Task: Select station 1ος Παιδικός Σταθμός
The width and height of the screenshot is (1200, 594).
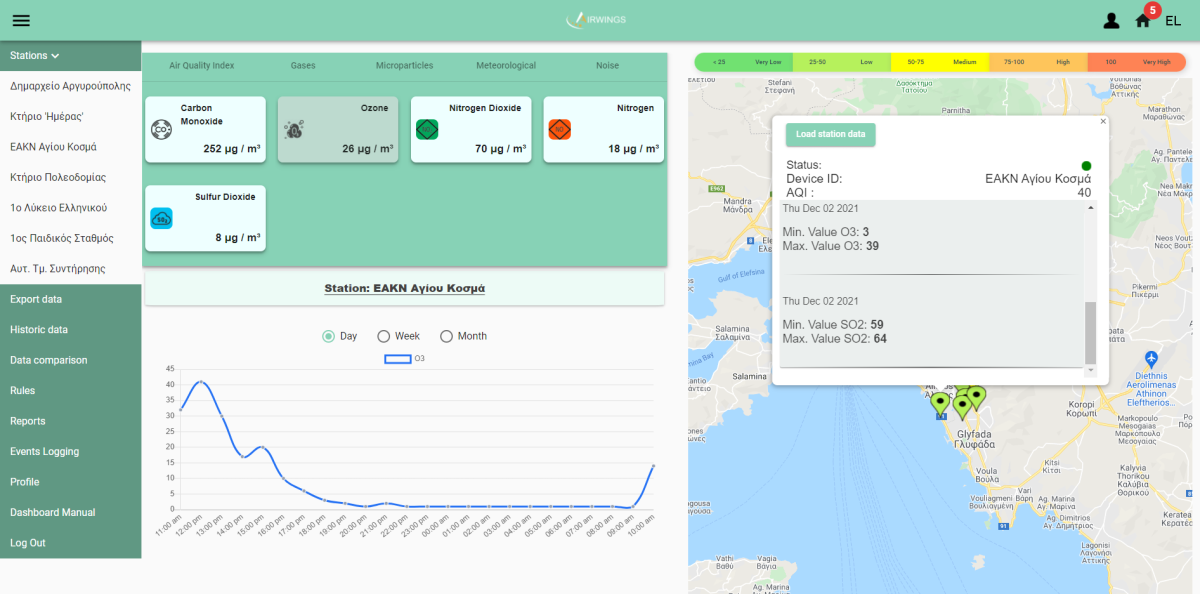Action: point(70,238)
